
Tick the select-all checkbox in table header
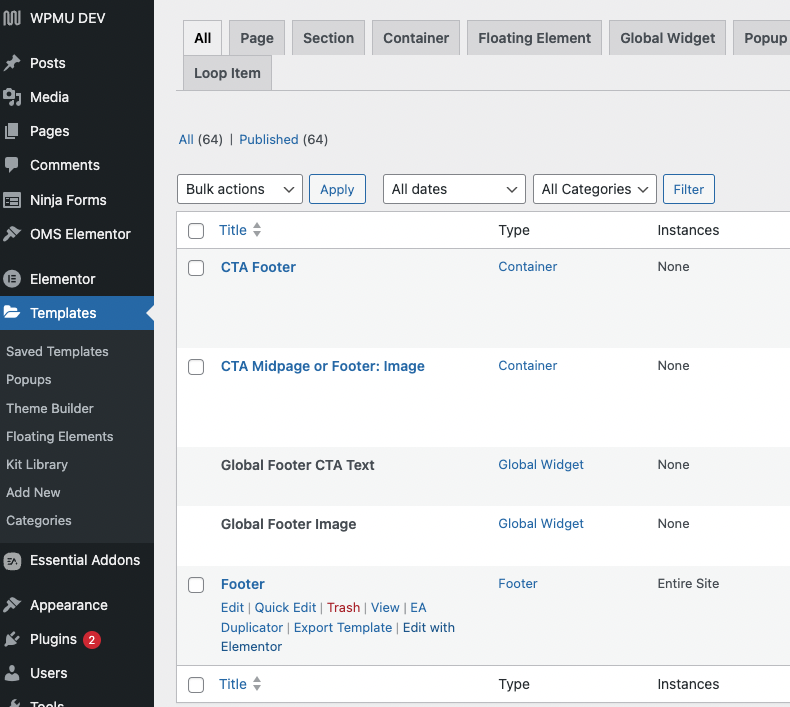(x=196, y=231)
